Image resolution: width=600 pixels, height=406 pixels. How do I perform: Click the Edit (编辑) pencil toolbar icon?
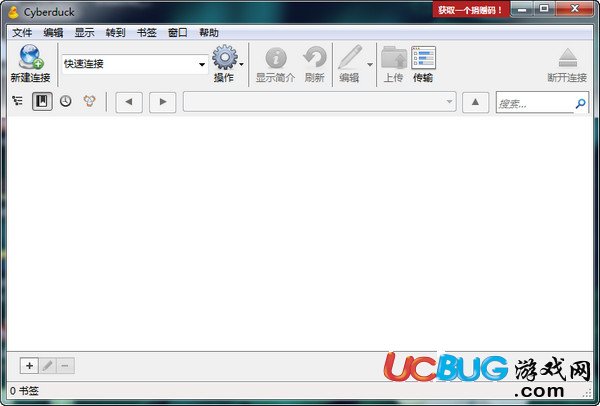(x=350, y=57)
